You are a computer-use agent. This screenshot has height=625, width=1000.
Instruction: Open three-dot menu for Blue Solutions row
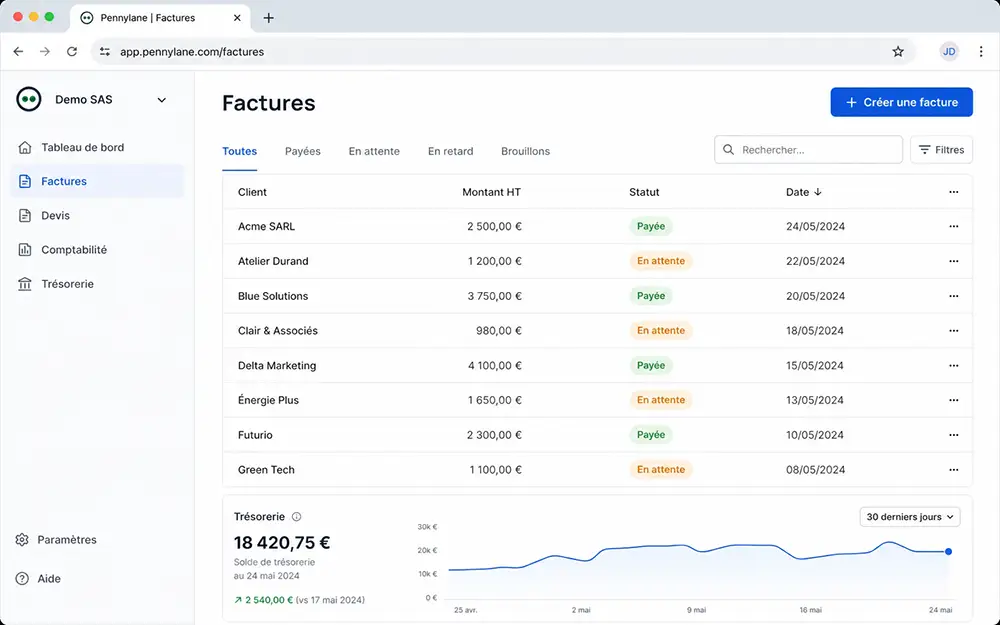click(x=953, y=296)
